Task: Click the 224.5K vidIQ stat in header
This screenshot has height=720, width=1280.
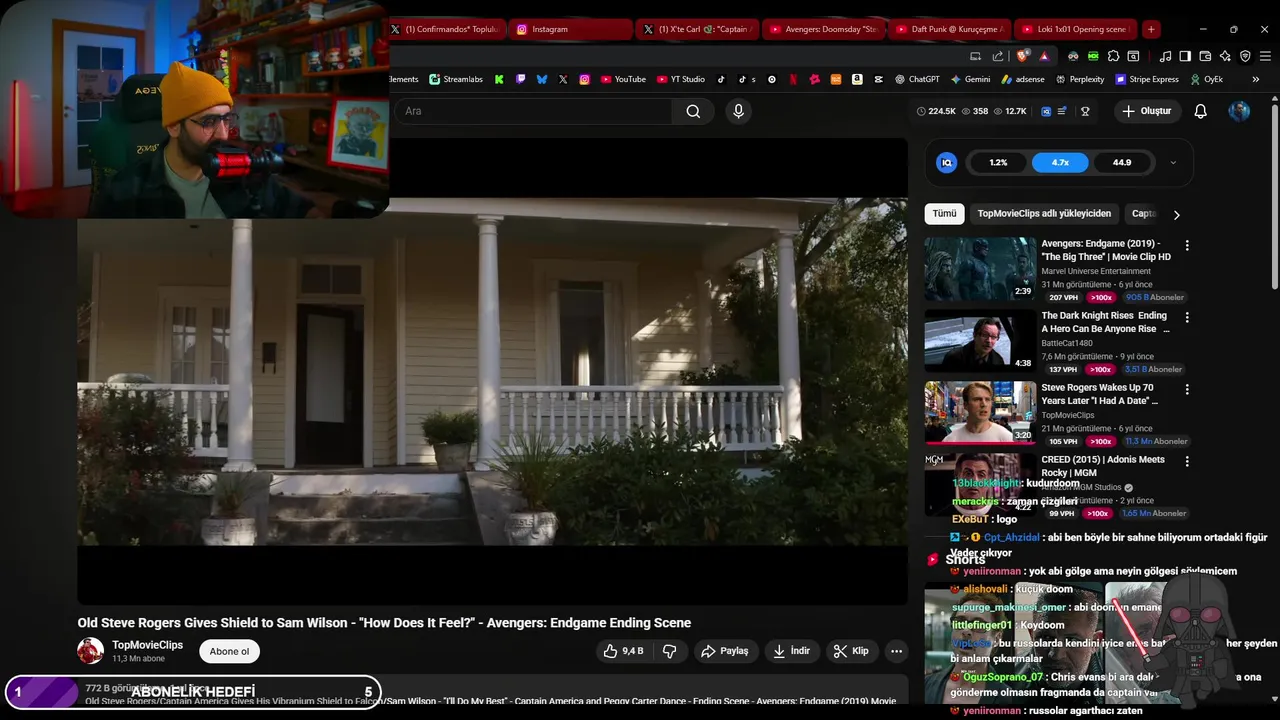Action: tap(936, 111)
